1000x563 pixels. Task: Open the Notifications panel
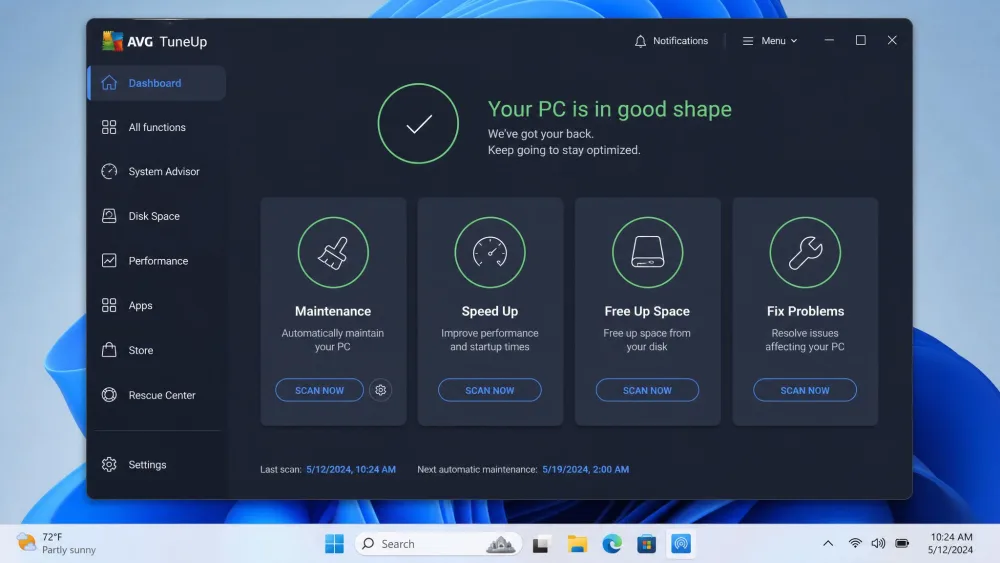(672, 41)
